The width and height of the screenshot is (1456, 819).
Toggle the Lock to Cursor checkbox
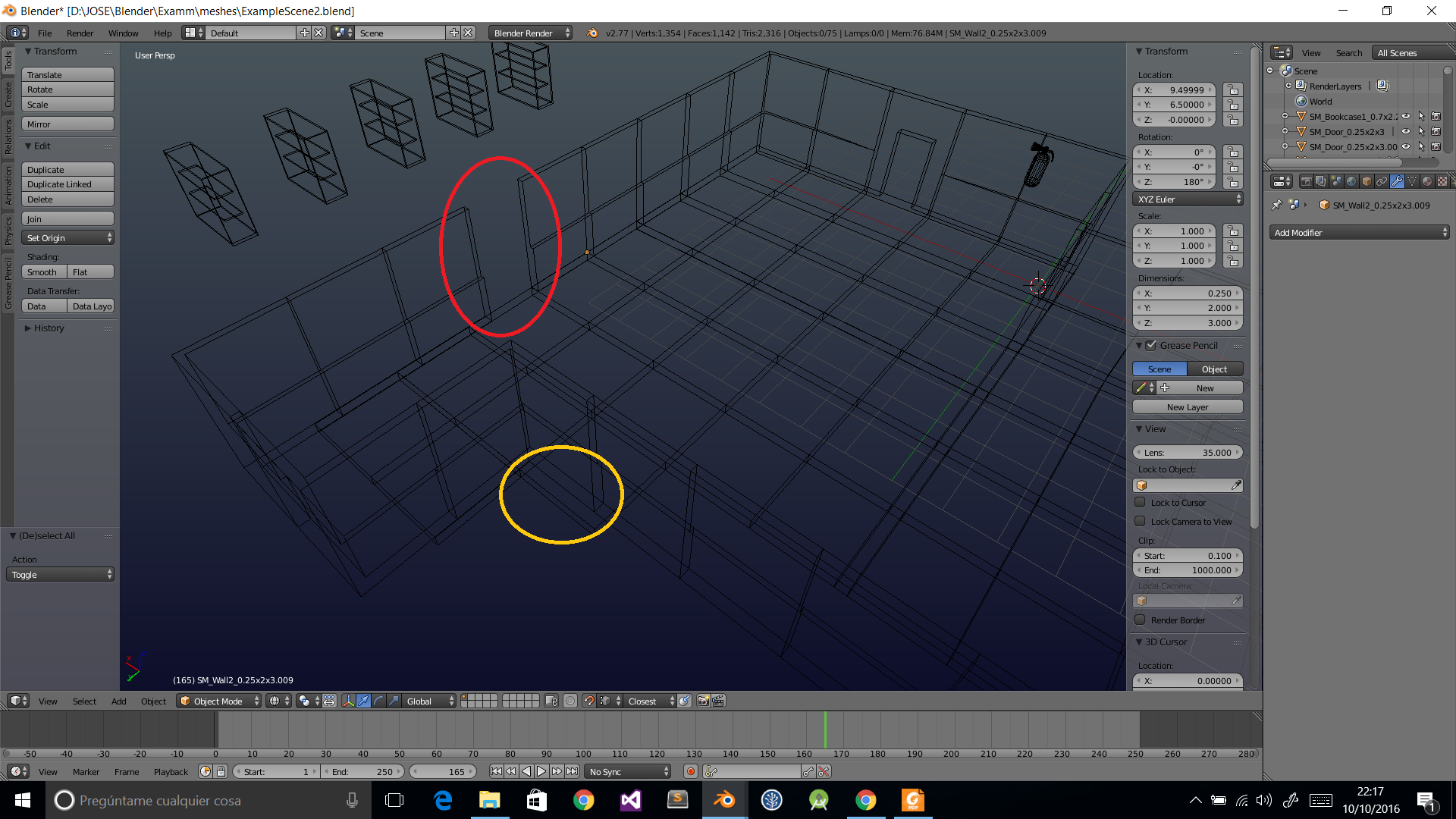(x=1140, y=502)
